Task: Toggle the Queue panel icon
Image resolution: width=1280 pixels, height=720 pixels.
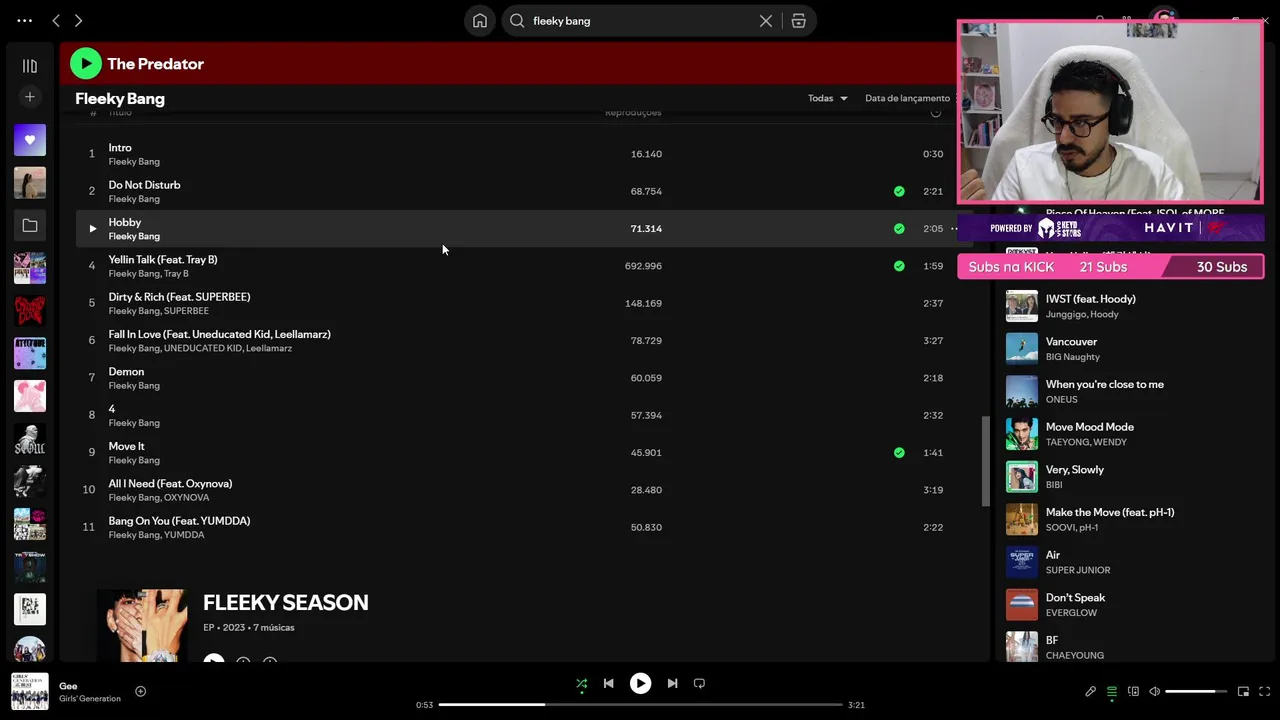Action: point(1111,691)
